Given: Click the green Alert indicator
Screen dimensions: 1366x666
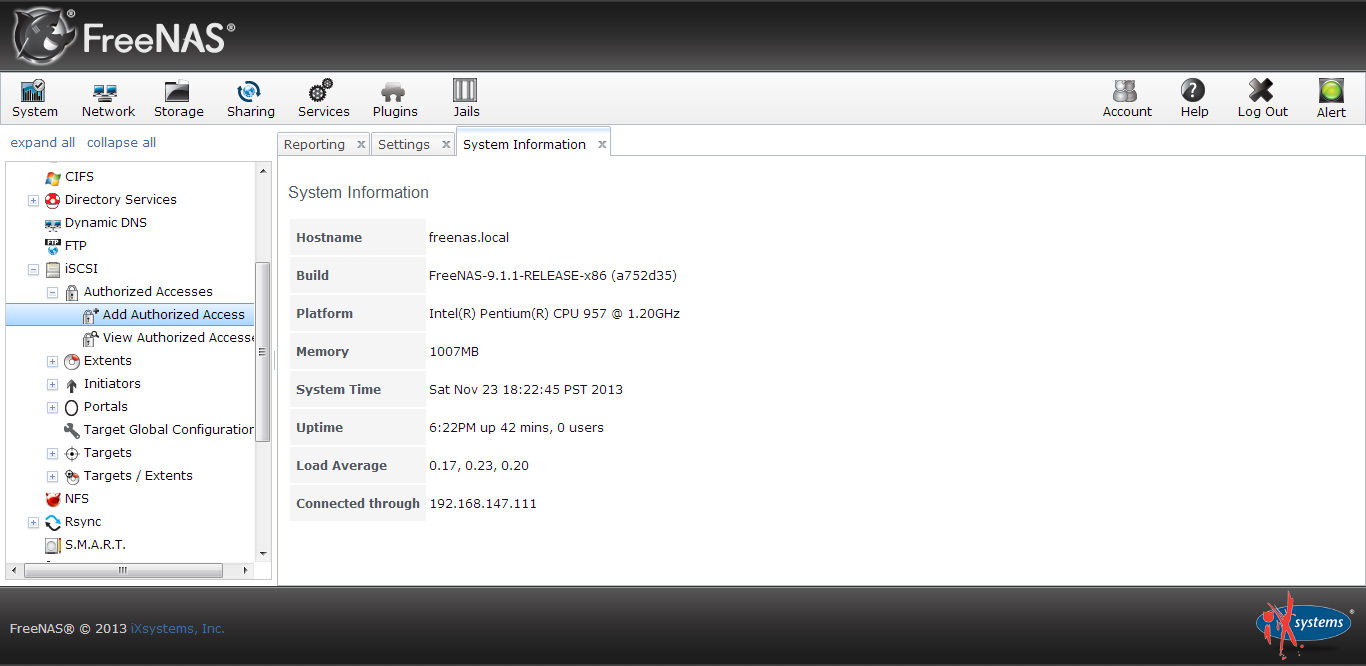Looking at the screenshot, I should (x=1331, y=91).
